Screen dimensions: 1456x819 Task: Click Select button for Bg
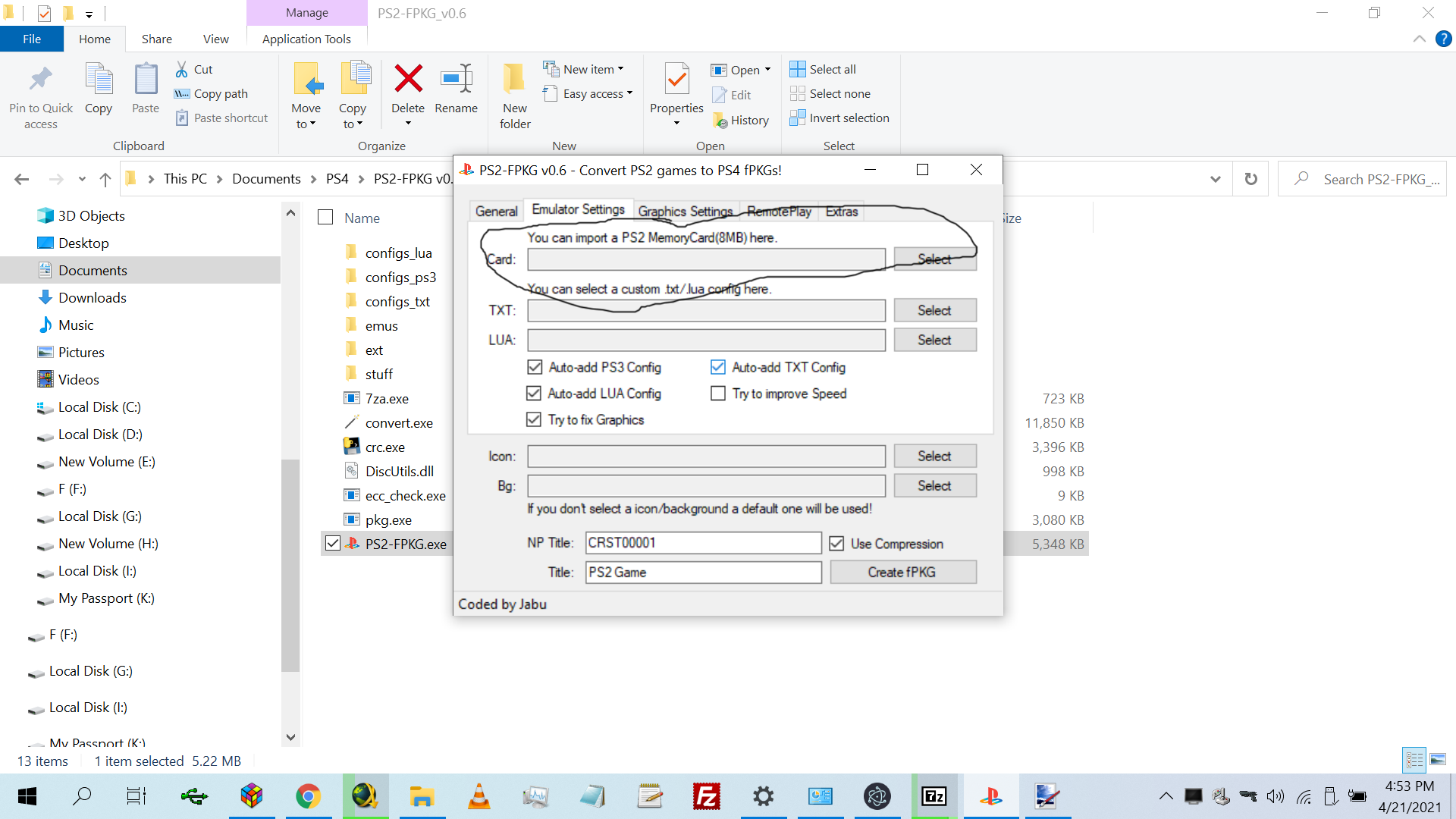click(x=934, y=485)
